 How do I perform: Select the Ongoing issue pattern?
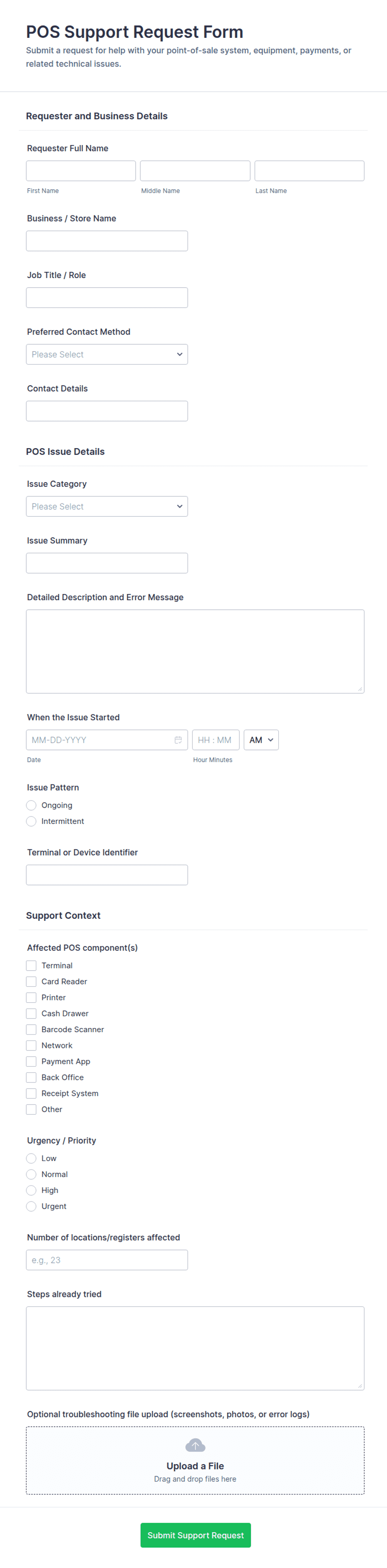tap(31, 805)
